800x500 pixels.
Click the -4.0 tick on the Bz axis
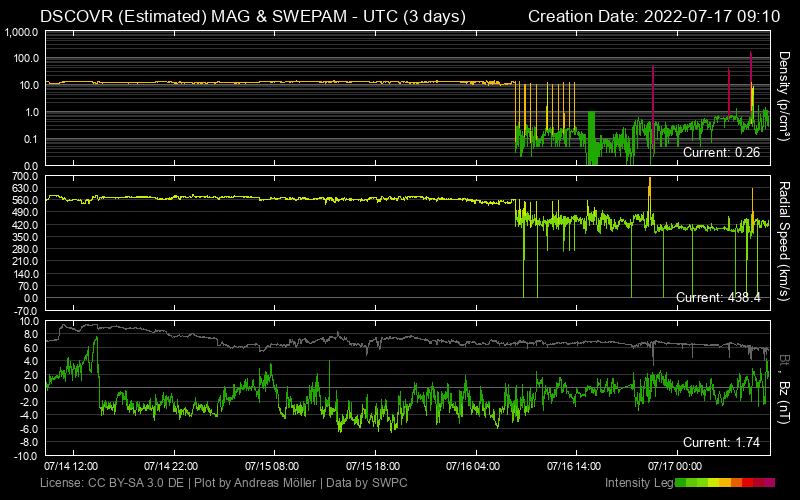(28, 415)
